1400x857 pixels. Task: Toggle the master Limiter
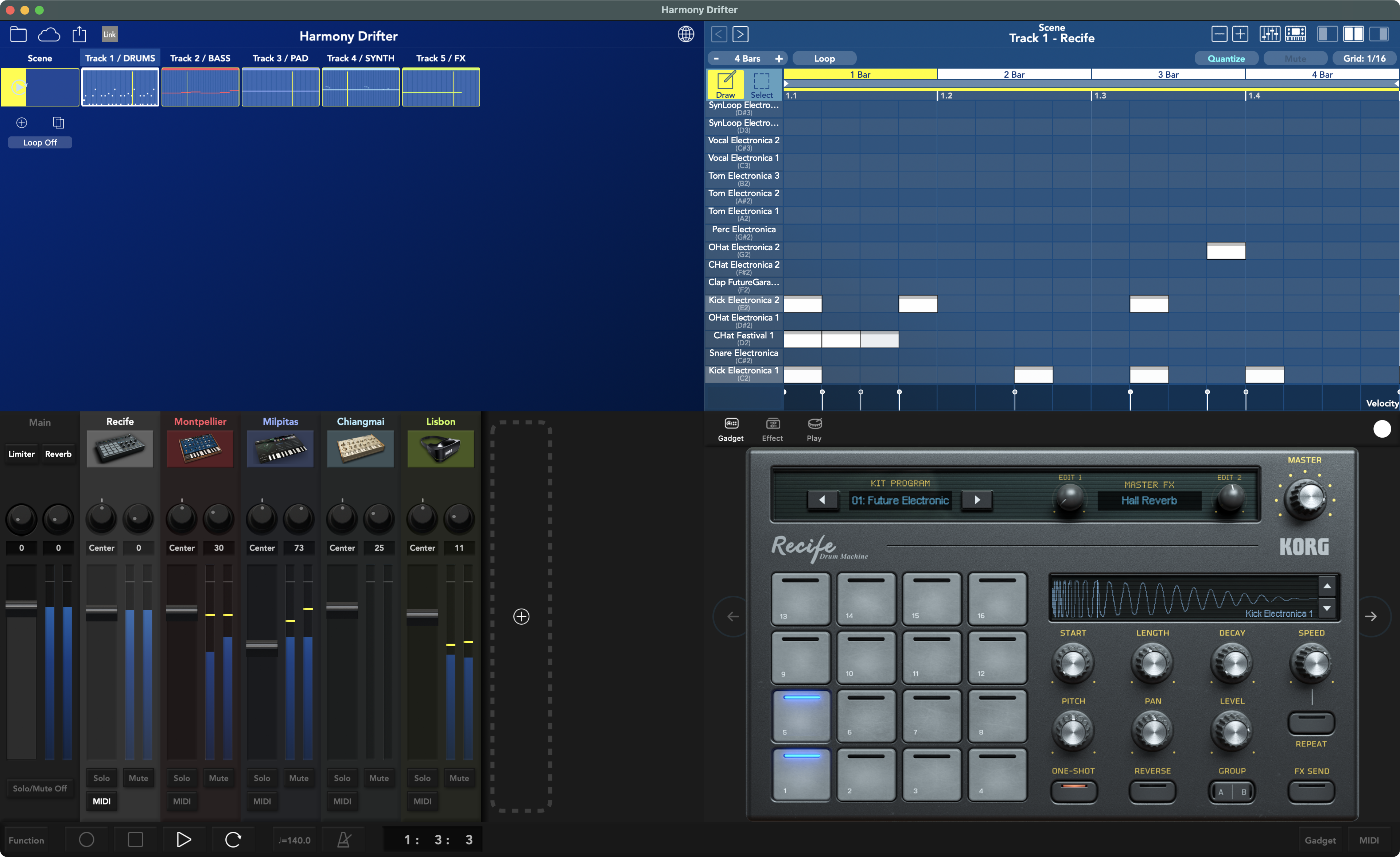tap(22, 454)
